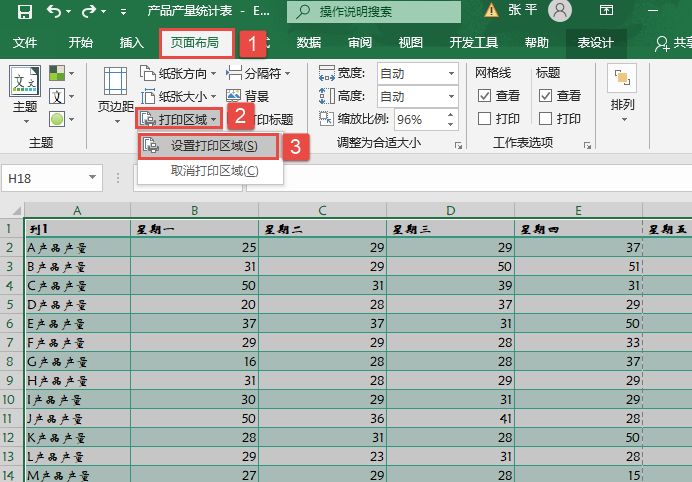This screenshot has height=482, width=692.
Task: Switch to the 数据 tab
Action: 309,42
